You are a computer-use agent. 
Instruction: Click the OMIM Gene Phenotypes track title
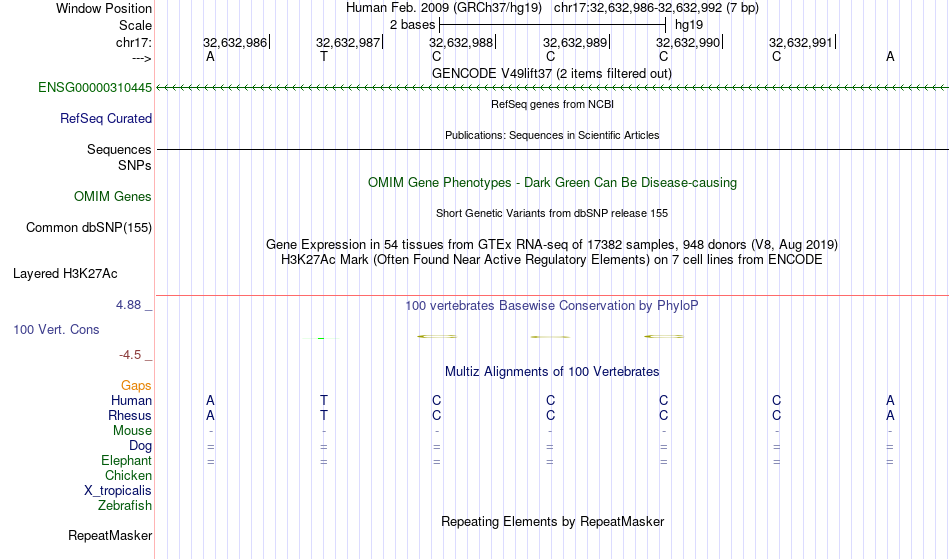(x=553, y=183)
